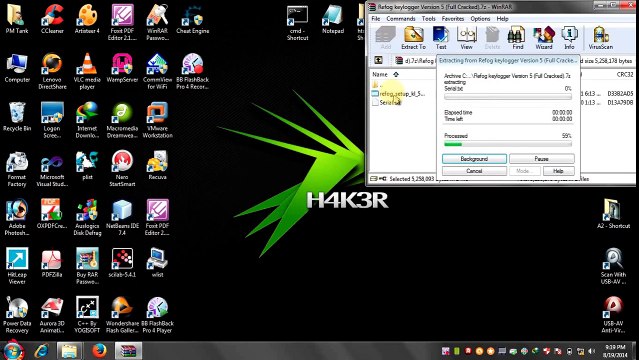Image resolution: width=639 pixels, height=360 pixels.
Task: Launch BB FlashBack Pro 4 Player
Action: click(x=157, y=314)
